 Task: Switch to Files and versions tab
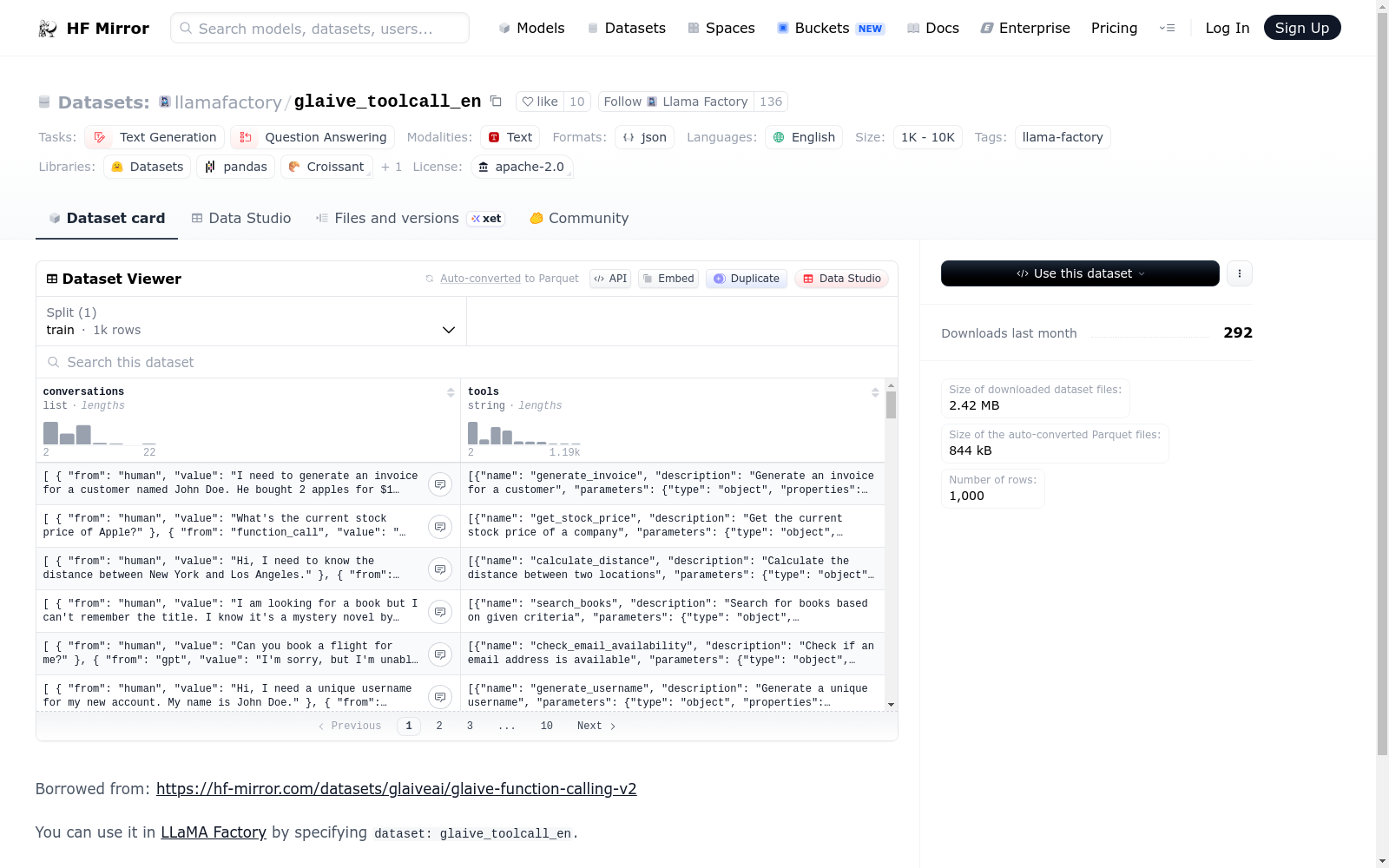coord(411,219)
